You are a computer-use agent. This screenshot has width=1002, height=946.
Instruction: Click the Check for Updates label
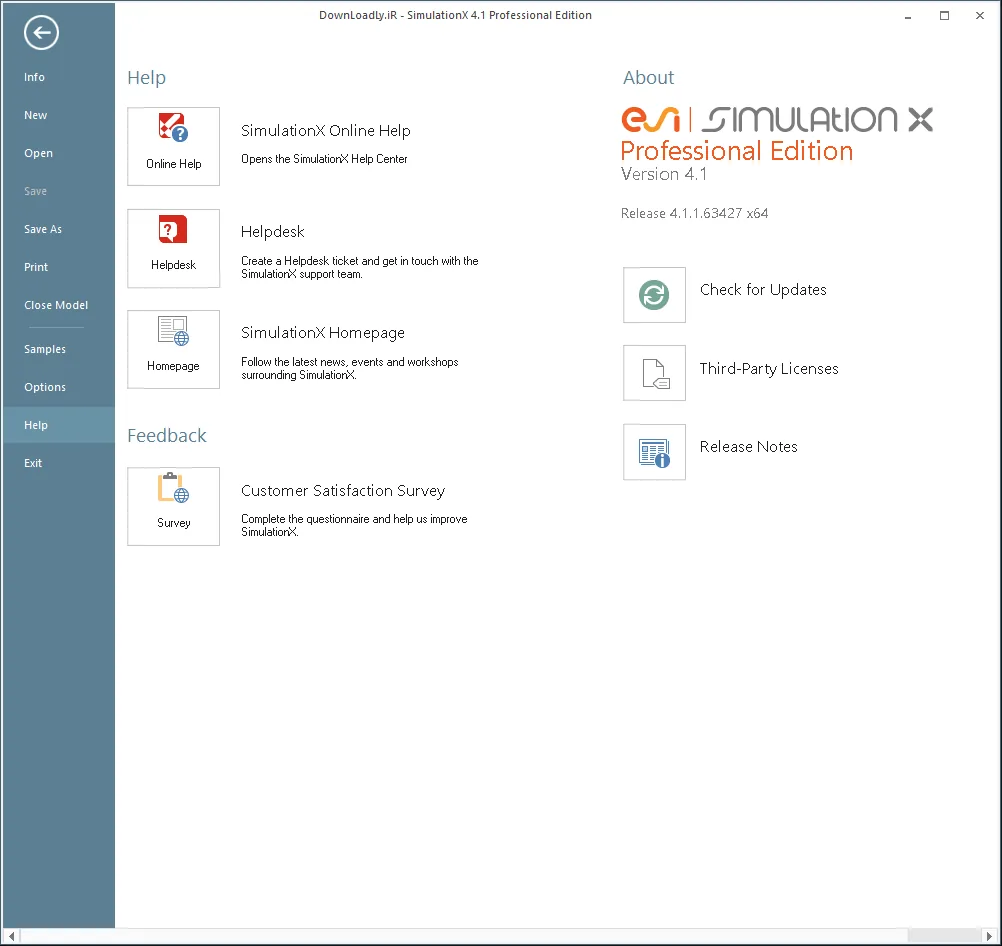click(x=763, y=290)
